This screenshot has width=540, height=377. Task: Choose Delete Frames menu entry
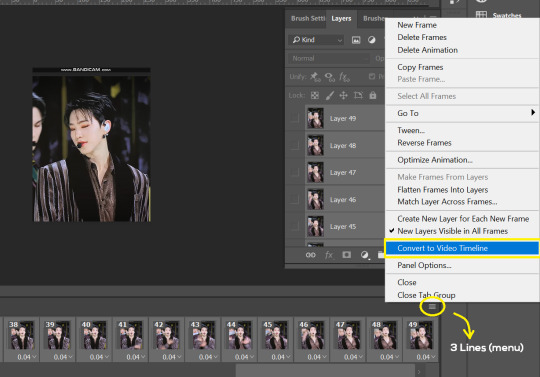tap(422, 37)
